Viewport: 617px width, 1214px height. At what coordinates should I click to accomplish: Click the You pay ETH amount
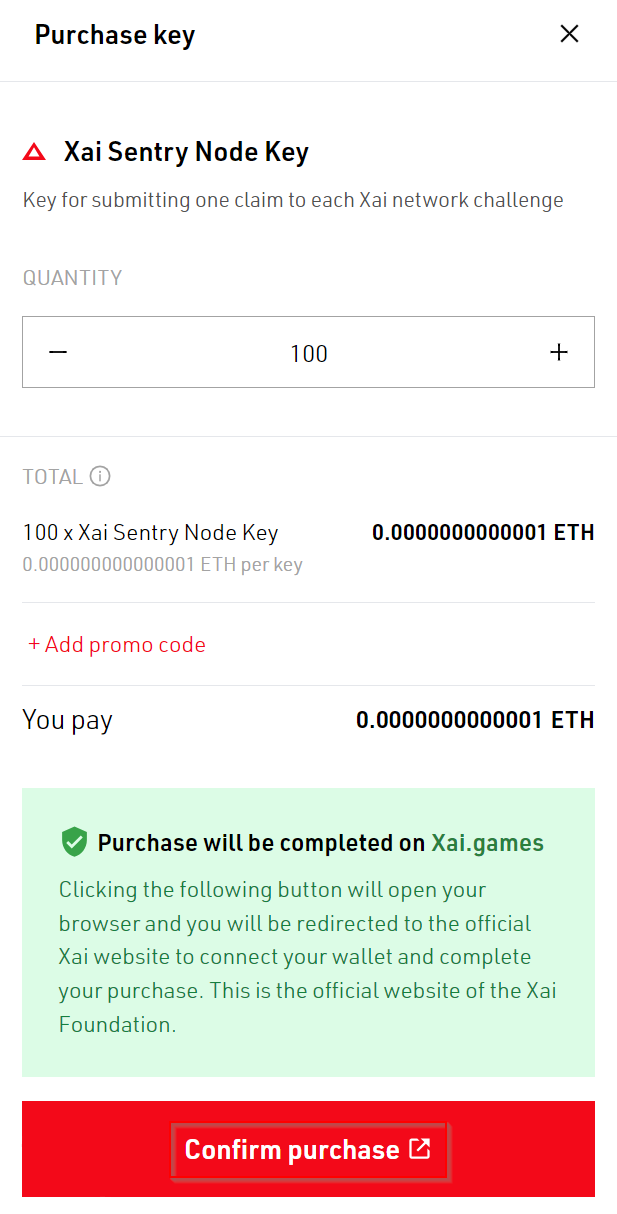[475, 720]
